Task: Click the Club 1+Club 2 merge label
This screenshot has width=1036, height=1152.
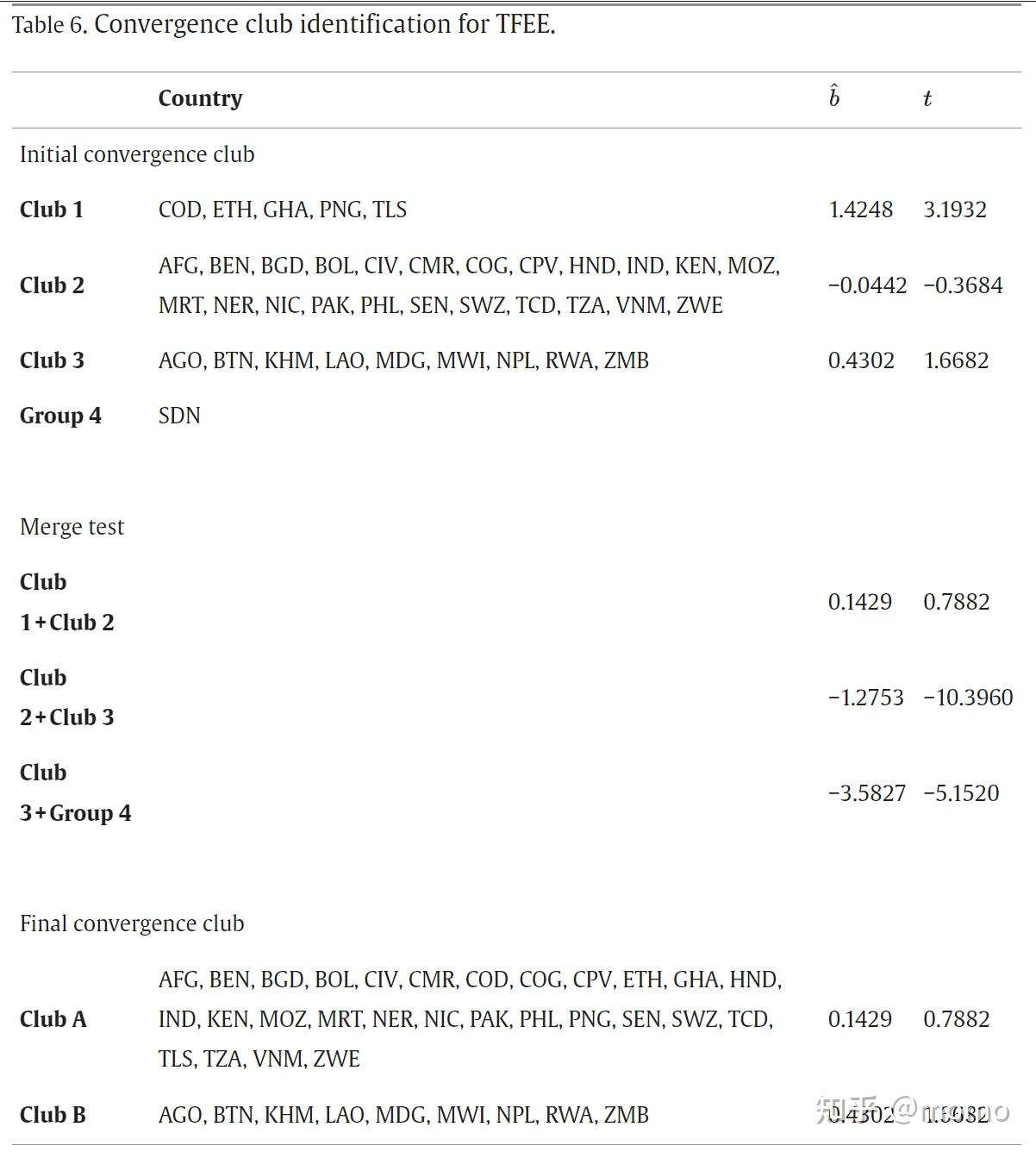Action: click(x=66, y=602)
